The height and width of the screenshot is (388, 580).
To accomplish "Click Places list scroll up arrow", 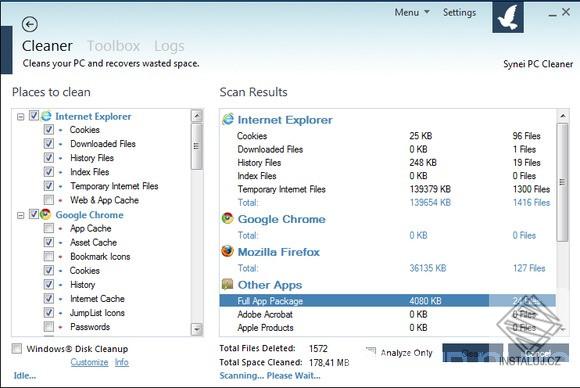I will click(197, 116).
